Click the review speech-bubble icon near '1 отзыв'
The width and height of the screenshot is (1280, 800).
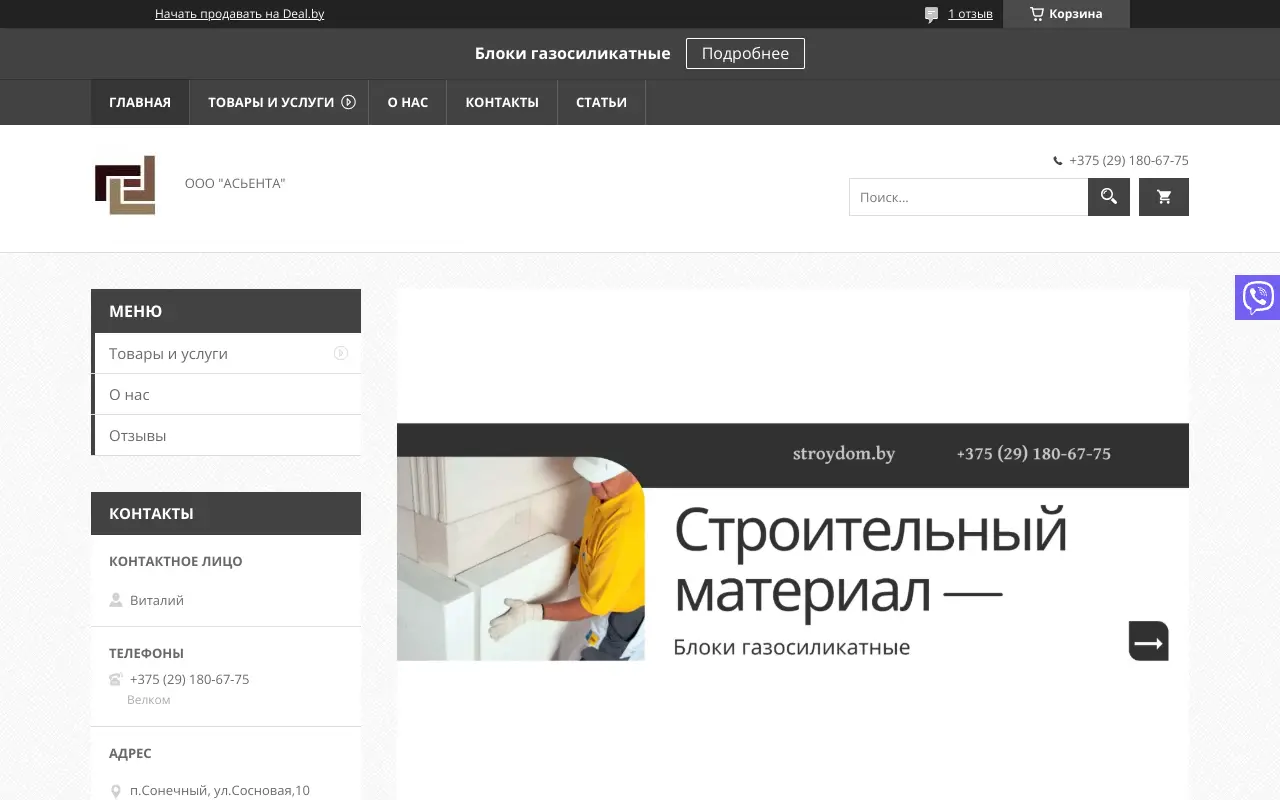coord(929,13)
